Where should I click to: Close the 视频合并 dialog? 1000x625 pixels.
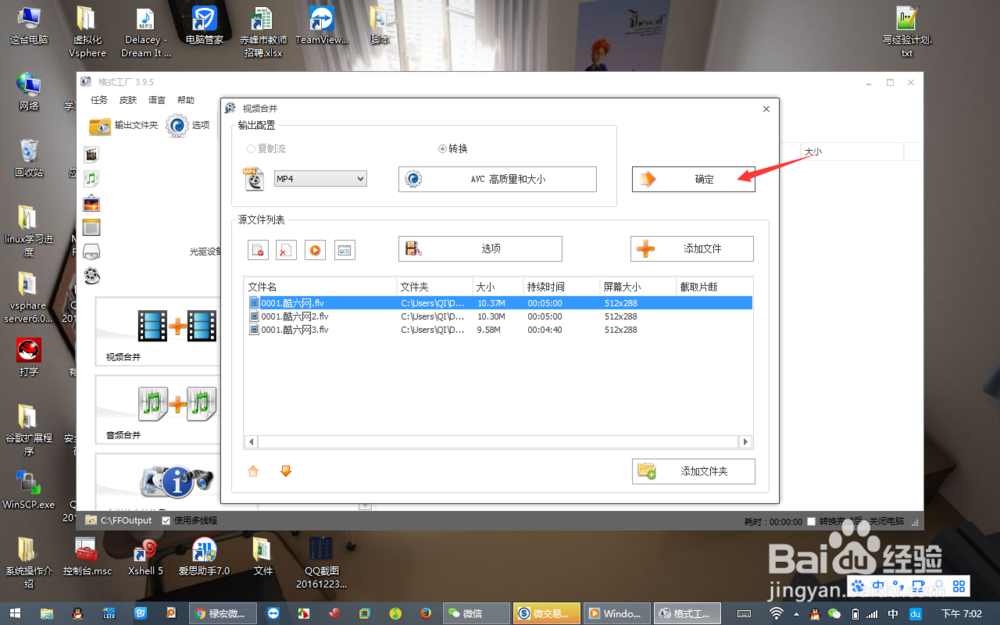pos(766,109)
